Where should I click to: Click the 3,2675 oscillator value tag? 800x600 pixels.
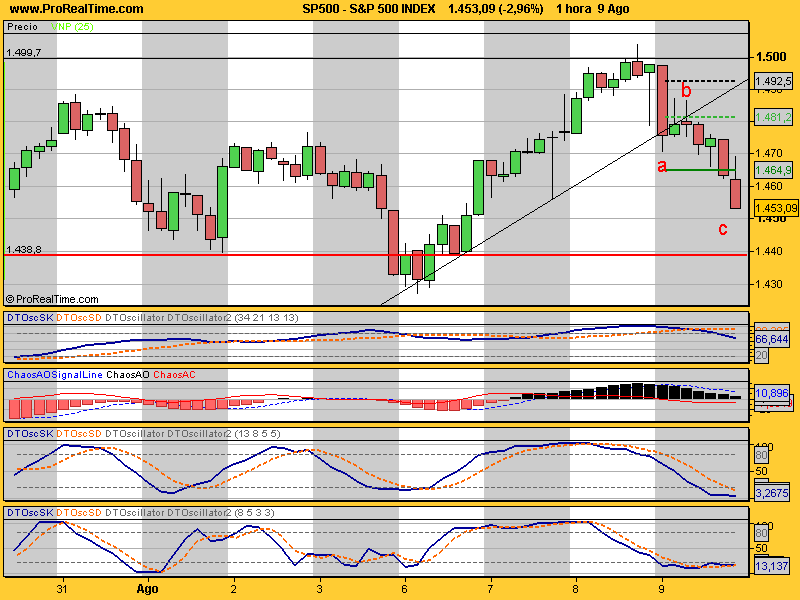click(x=772, y=493)
